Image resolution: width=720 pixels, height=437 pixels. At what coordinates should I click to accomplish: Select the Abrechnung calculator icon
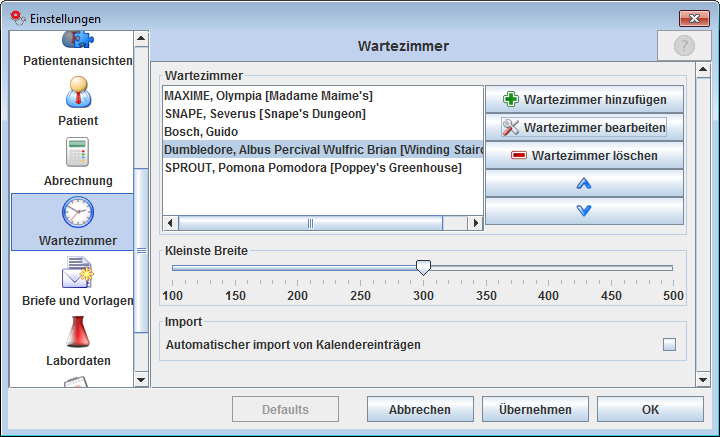pyautogui.click(x=78, y=152)
